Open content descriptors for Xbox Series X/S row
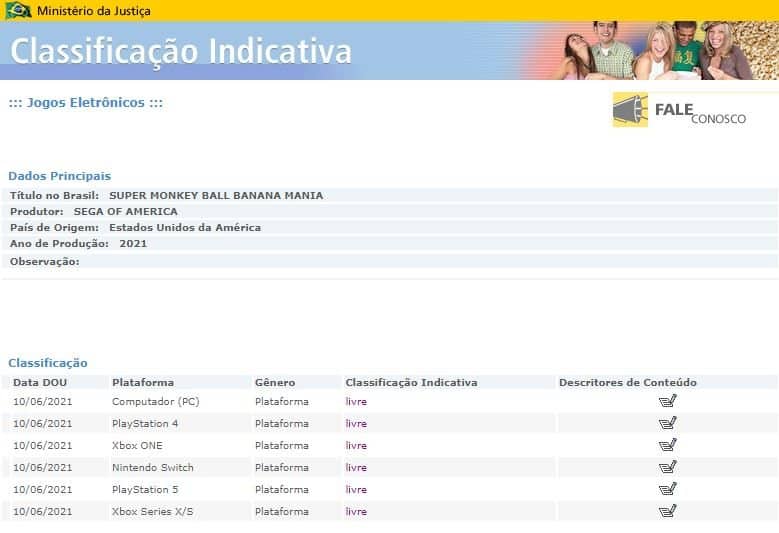779x533 pixels. [667, 511]
